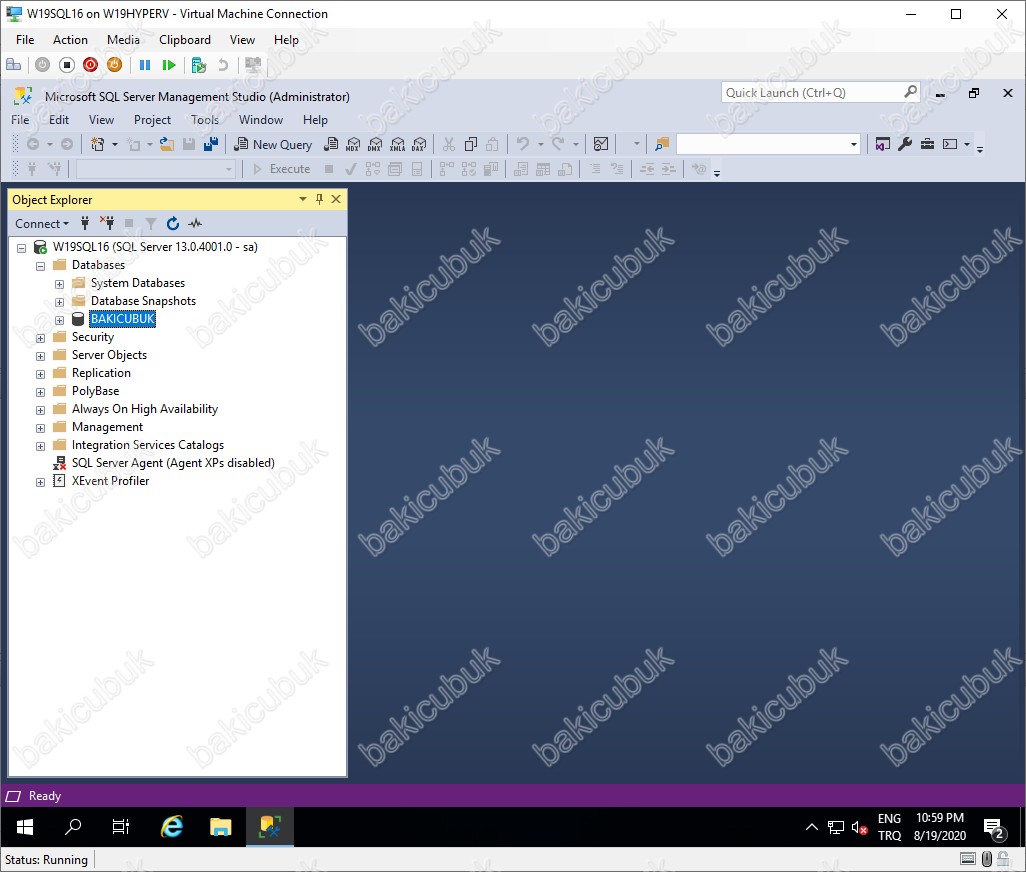The width and height of the screenshot is (1026, 872).
Task: Expand Always On High Availability folder
Action: [x=41, y=410]
